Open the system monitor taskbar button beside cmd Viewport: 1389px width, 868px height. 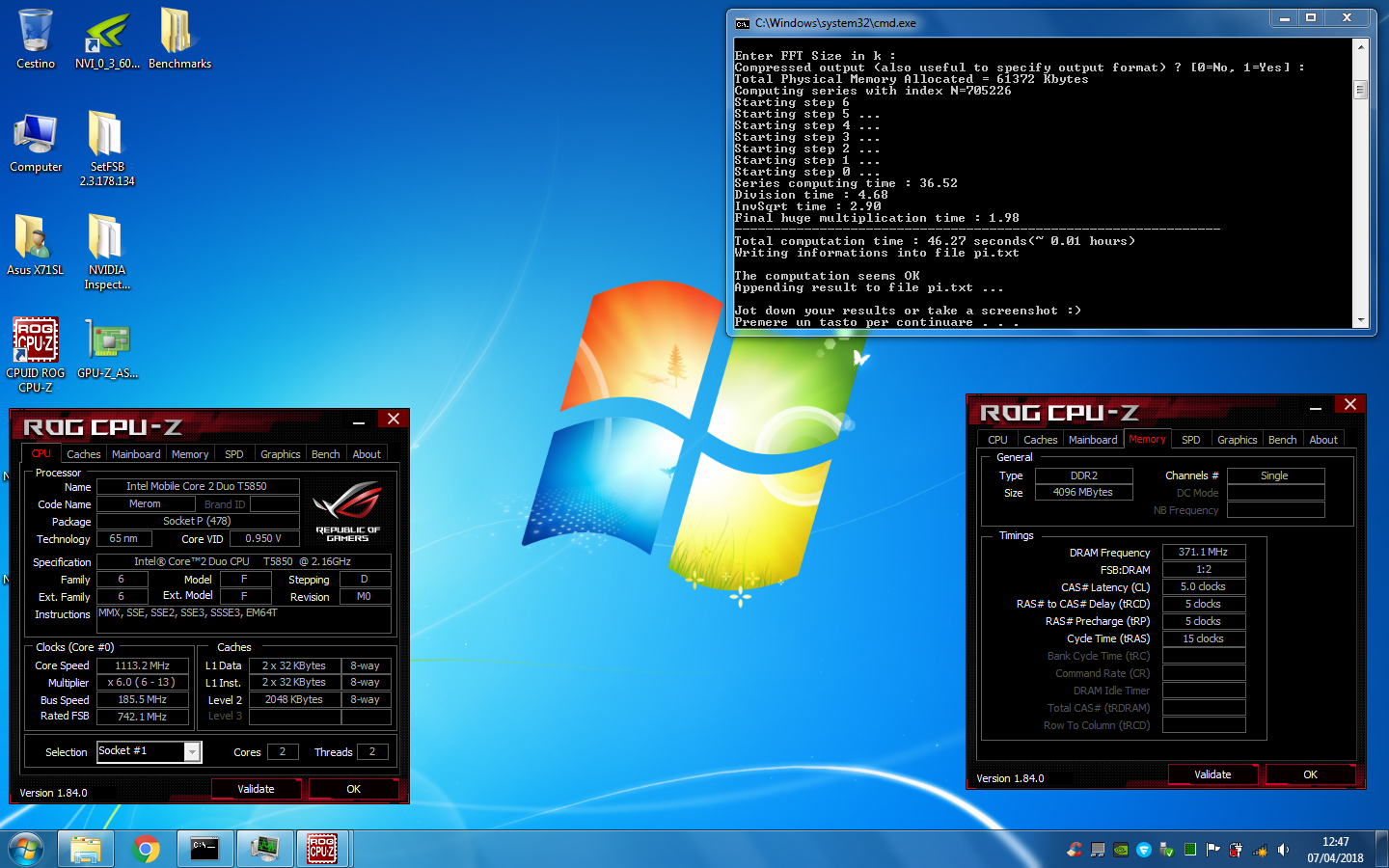pos(264,849)
